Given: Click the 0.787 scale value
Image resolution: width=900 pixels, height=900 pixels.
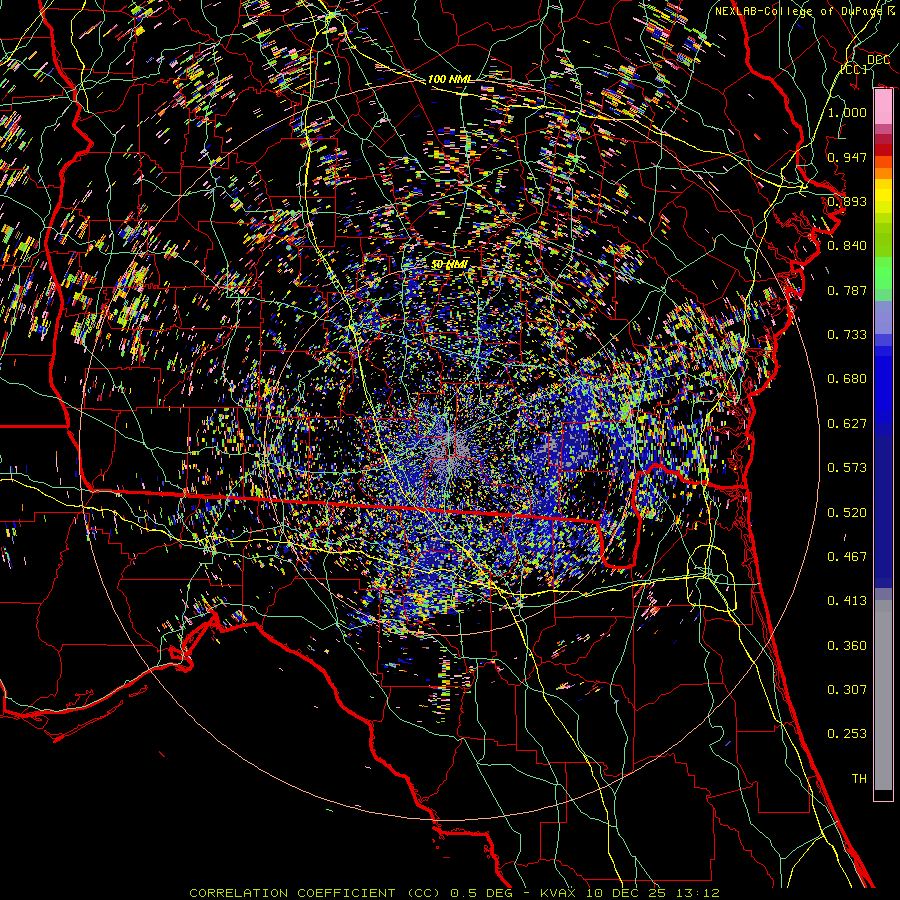Looking at the screenshot, I should pyautogui.click(x=847, y=290).
